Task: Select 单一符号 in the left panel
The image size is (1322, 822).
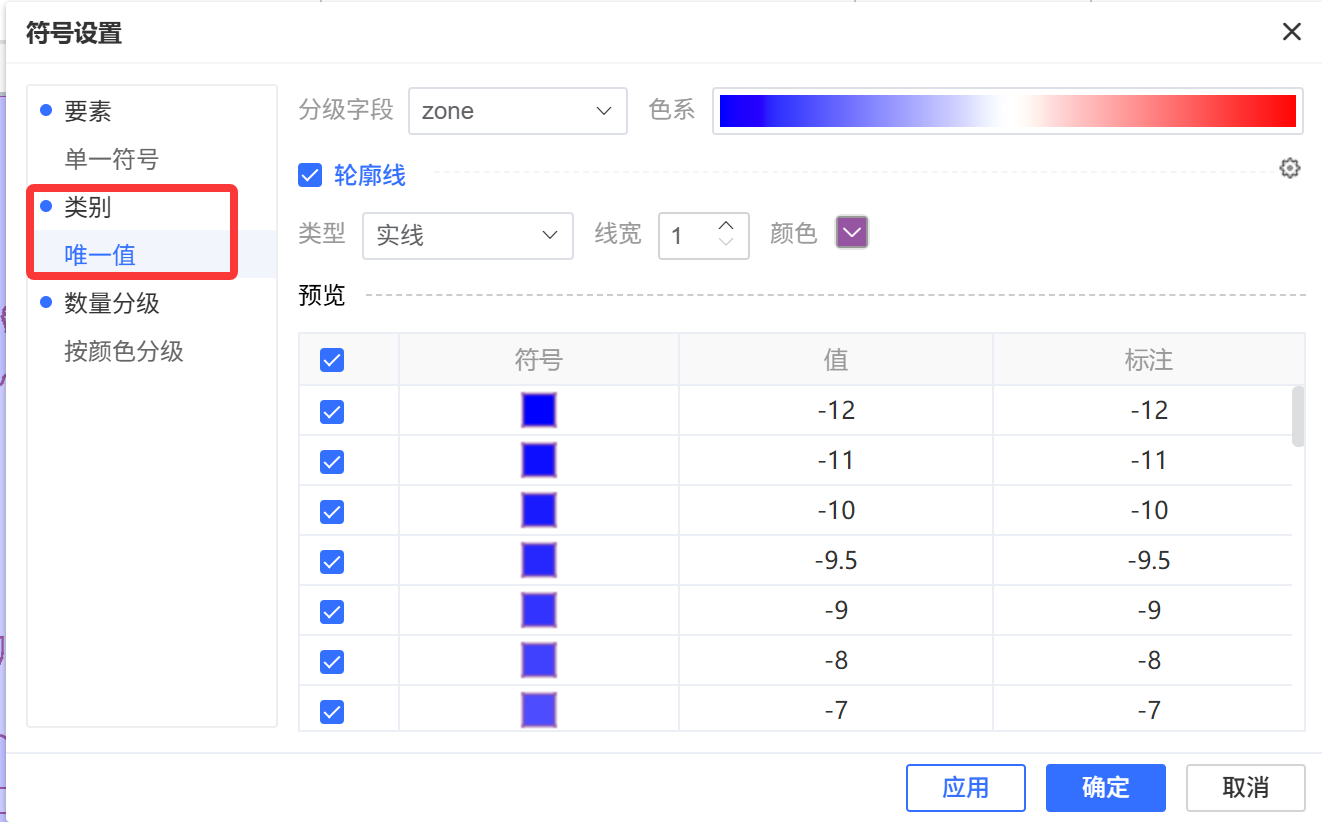Action: click(x=111, y=160)
